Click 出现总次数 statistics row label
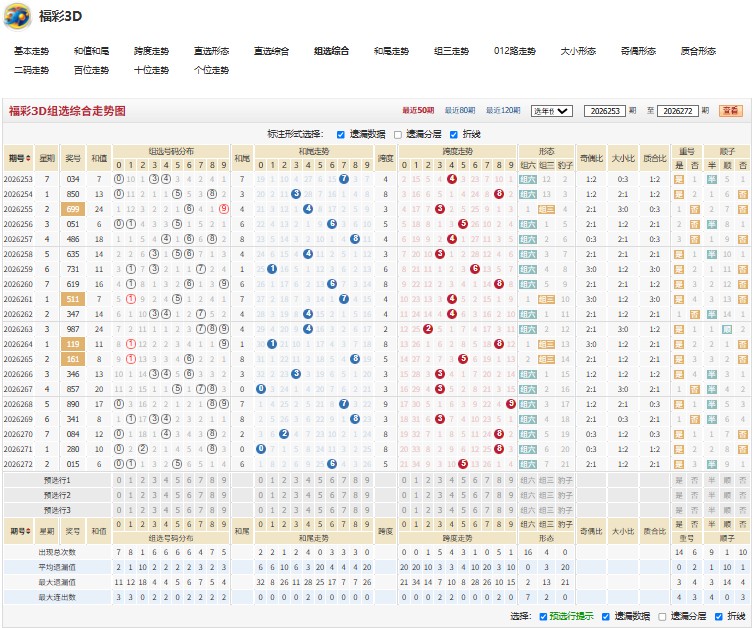 [x=57, y=553]
